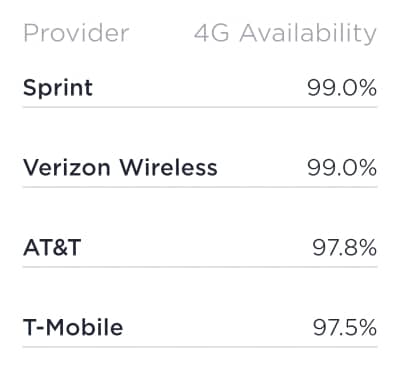Click AT&T's 97.8% availability value

345,248
